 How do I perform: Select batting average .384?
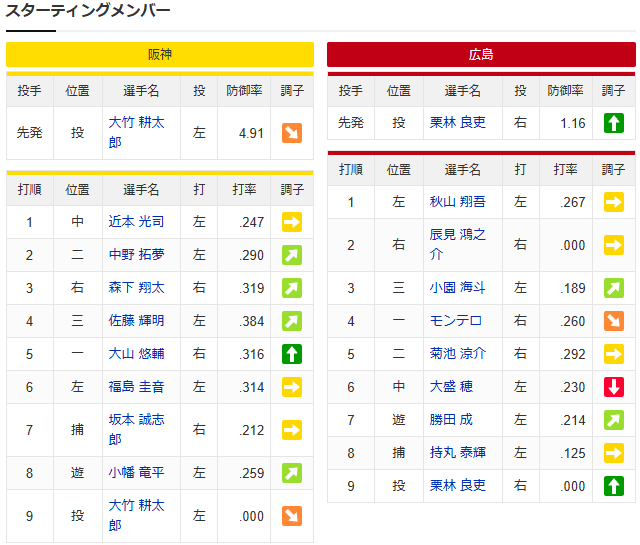pos(251,322)
